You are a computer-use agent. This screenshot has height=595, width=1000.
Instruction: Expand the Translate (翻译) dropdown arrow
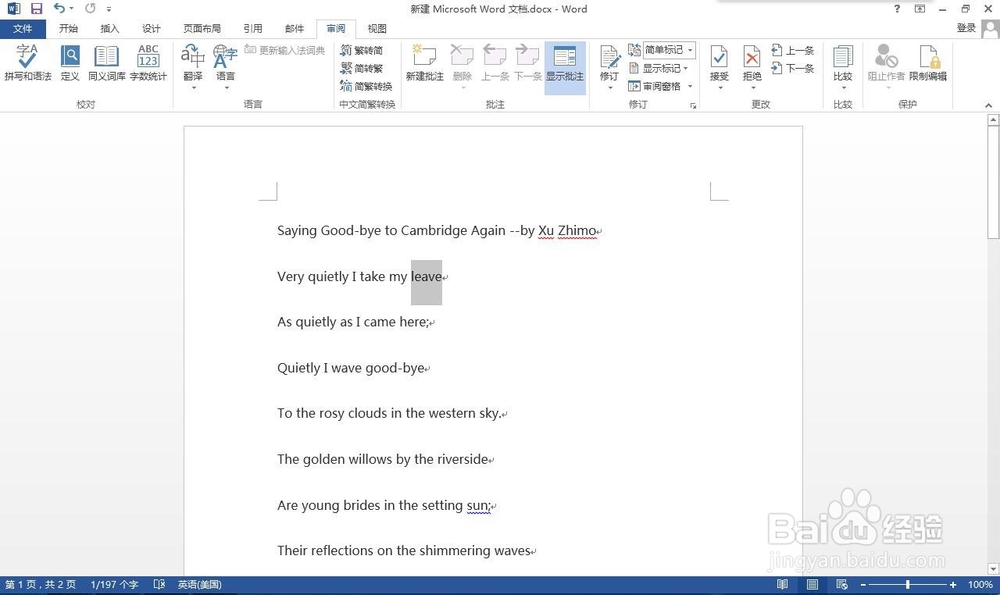coord(193,88)
